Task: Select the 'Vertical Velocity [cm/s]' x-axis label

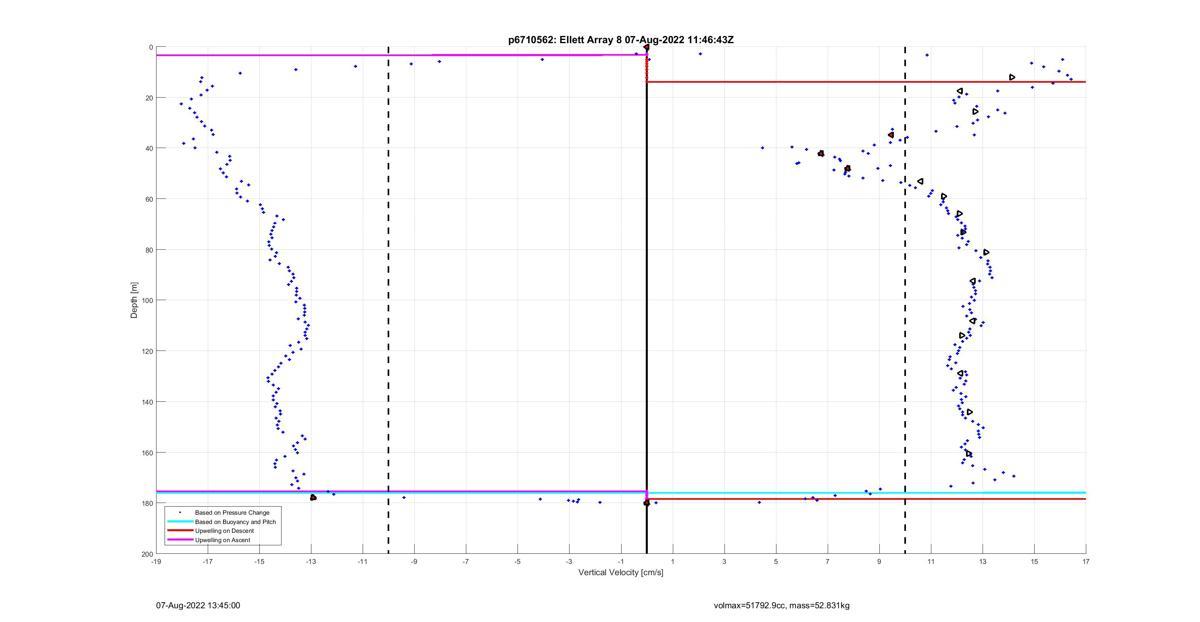Action: [621, 572]
